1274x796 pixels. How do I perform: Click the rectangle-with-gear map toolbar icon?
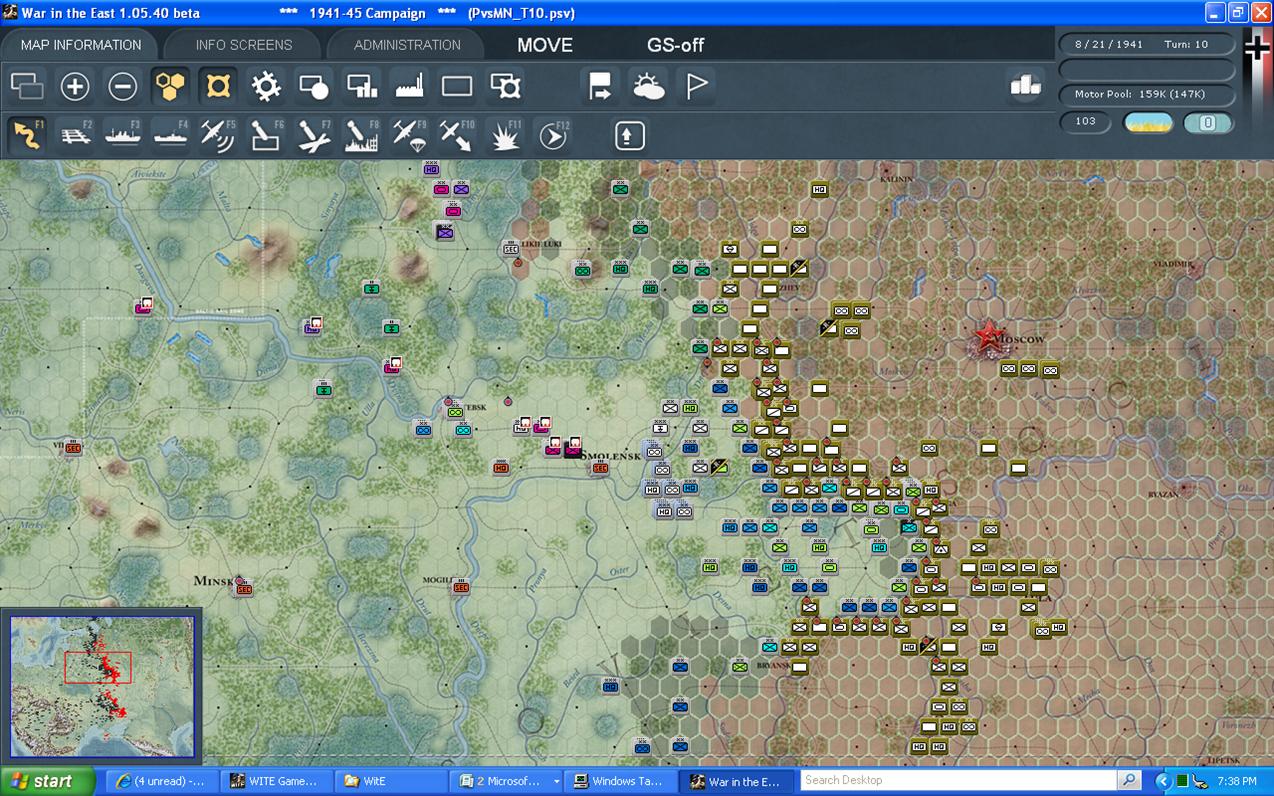coord(506,86)
